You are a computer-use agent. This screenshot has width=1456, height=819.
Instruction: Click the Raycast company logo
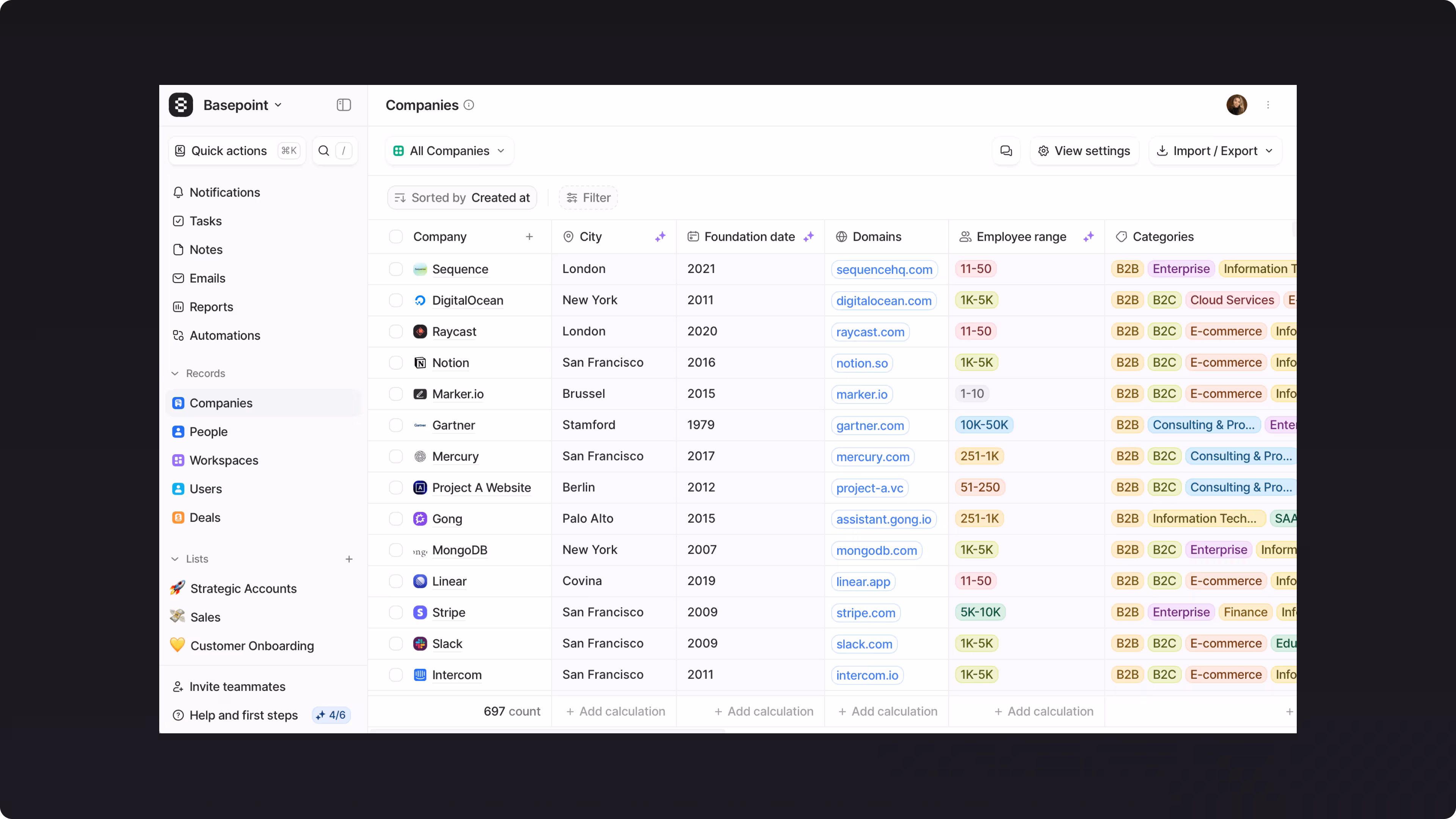click(420, 331)
